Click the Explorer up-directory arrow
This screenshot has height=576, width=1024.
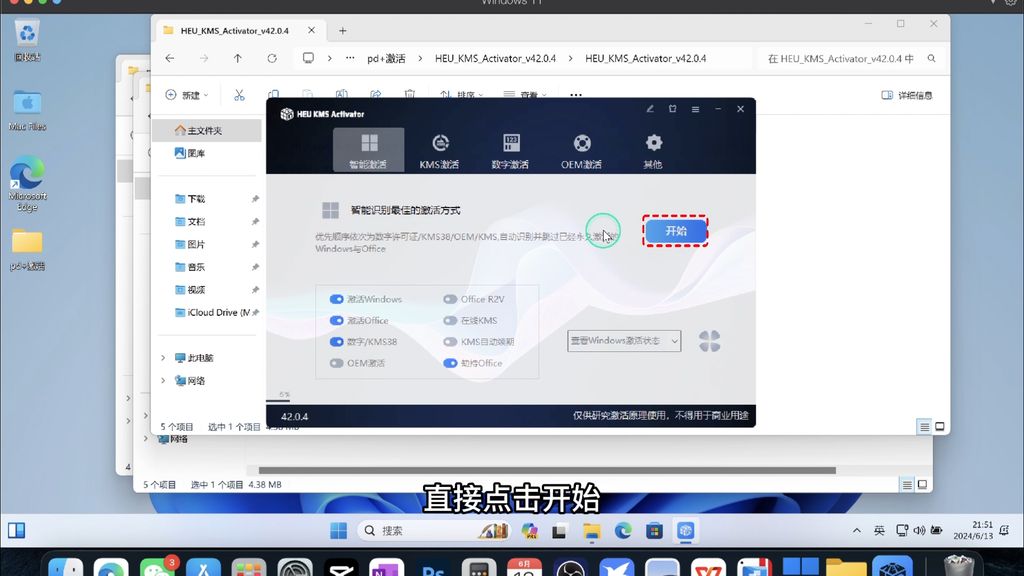[x=238, y=58]
